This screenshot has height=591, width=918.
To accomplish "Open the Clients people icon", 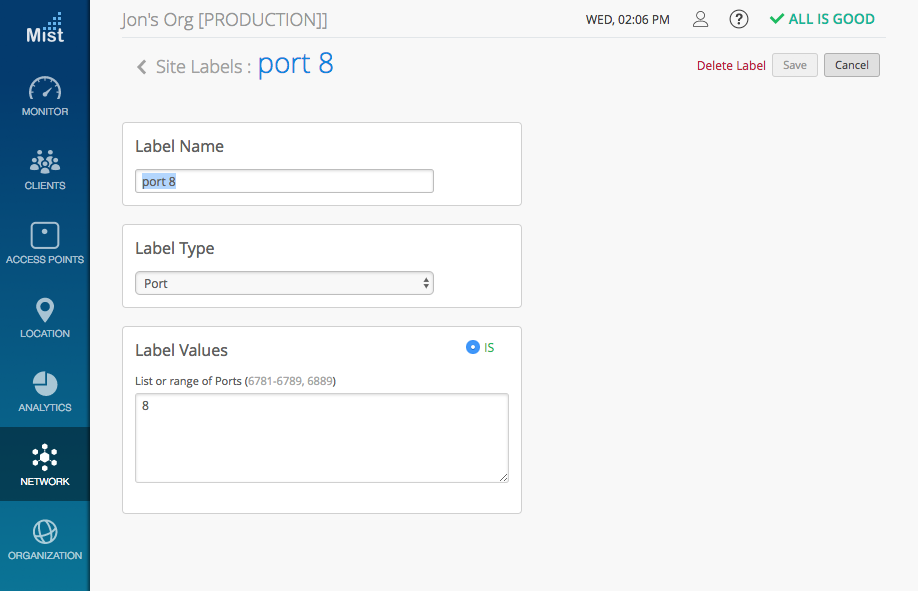I will (x=45, y=162).
